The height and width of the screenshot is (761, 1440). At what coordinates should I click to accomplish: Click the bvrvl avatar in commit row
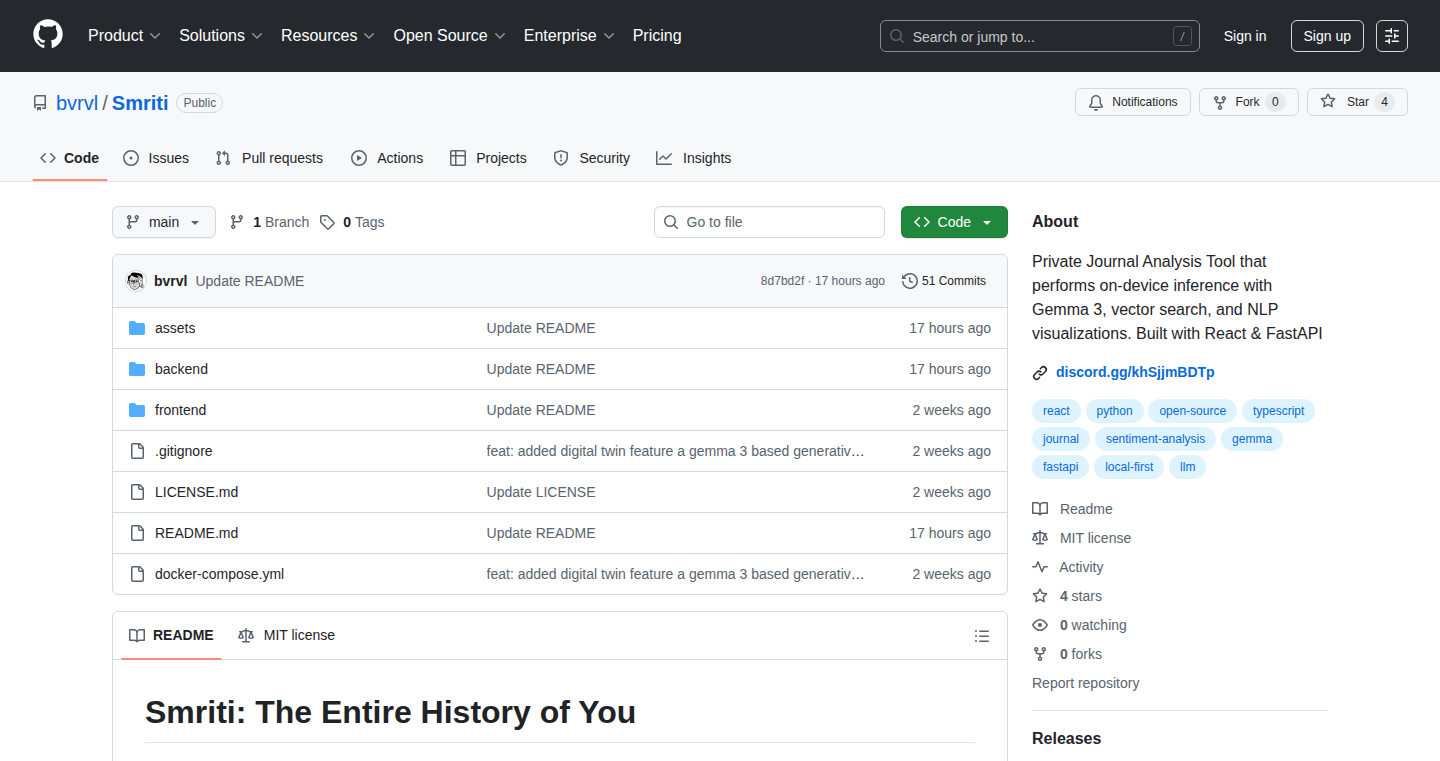136,281
